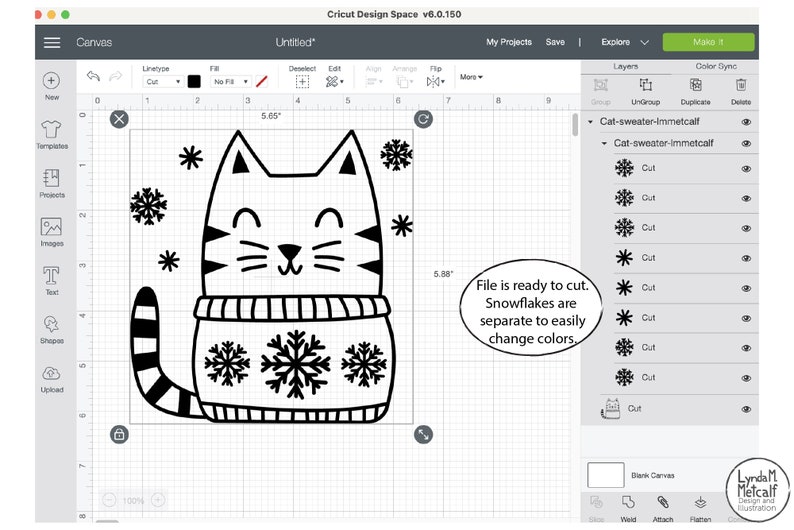Click the resize arrows handle on selection

coord(423,434)
